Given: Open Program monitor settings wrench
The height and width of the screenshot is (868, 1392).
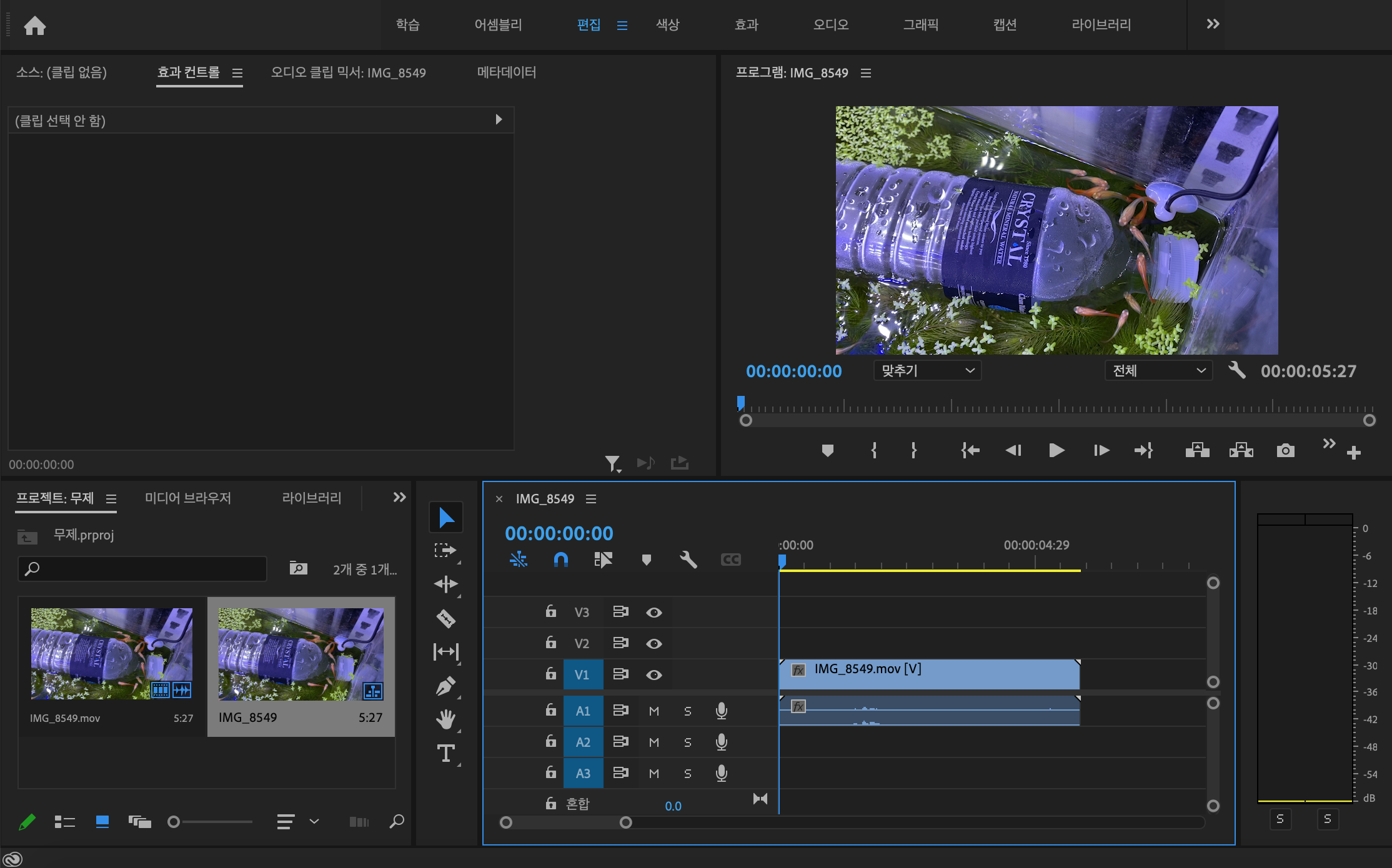Looking at the screenshot, I should click(x=1237, y=370).
